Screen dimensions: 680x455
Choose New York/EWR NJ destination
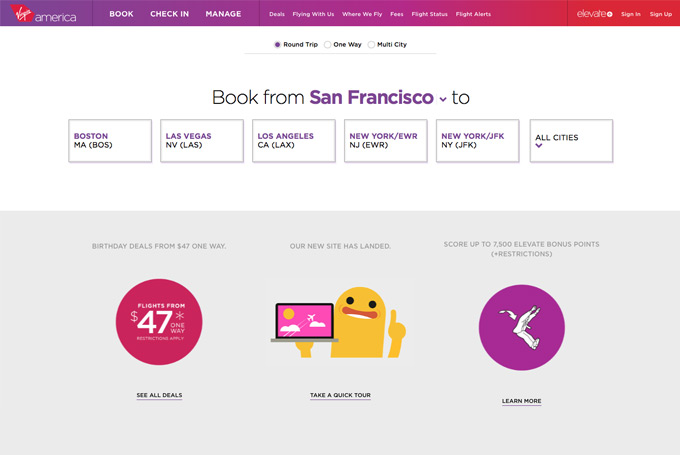coord(386,141)
